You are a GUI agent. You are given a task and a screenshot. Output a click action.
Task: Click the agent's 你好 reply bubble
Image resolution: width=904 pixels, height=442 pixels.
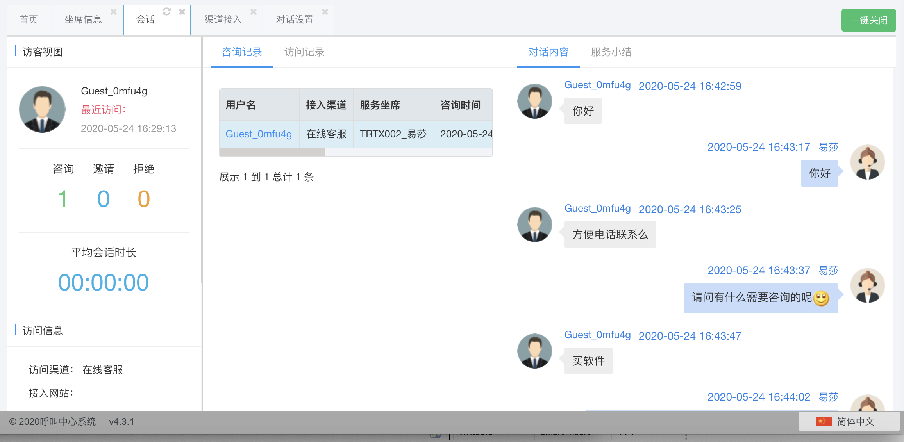[x=819, y=173]
